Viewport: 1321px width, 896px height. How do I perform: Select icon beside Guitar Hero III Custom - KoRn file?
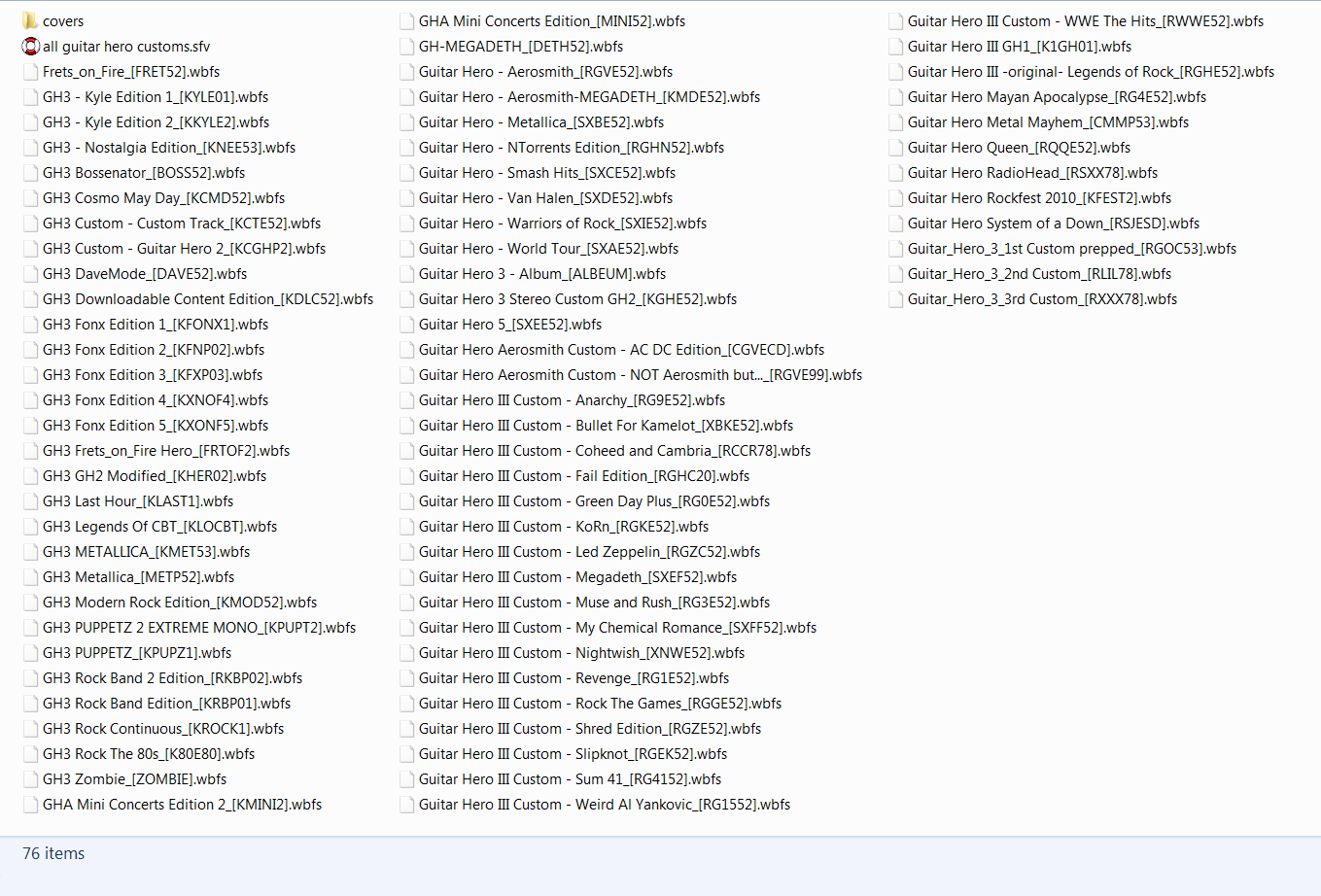coord(407,526)
